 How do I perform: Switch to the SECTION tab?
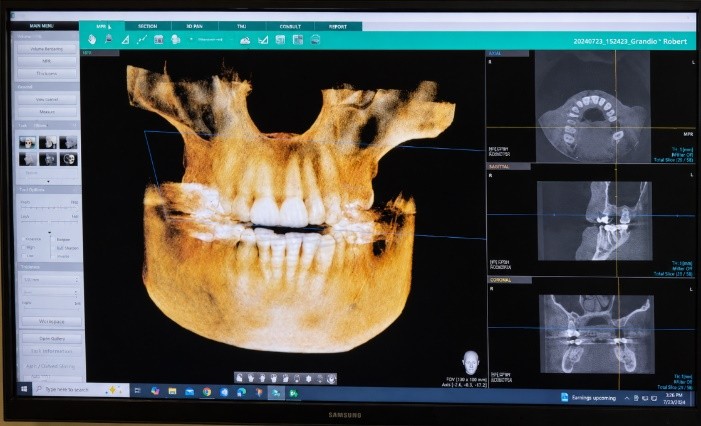[148, 26]
